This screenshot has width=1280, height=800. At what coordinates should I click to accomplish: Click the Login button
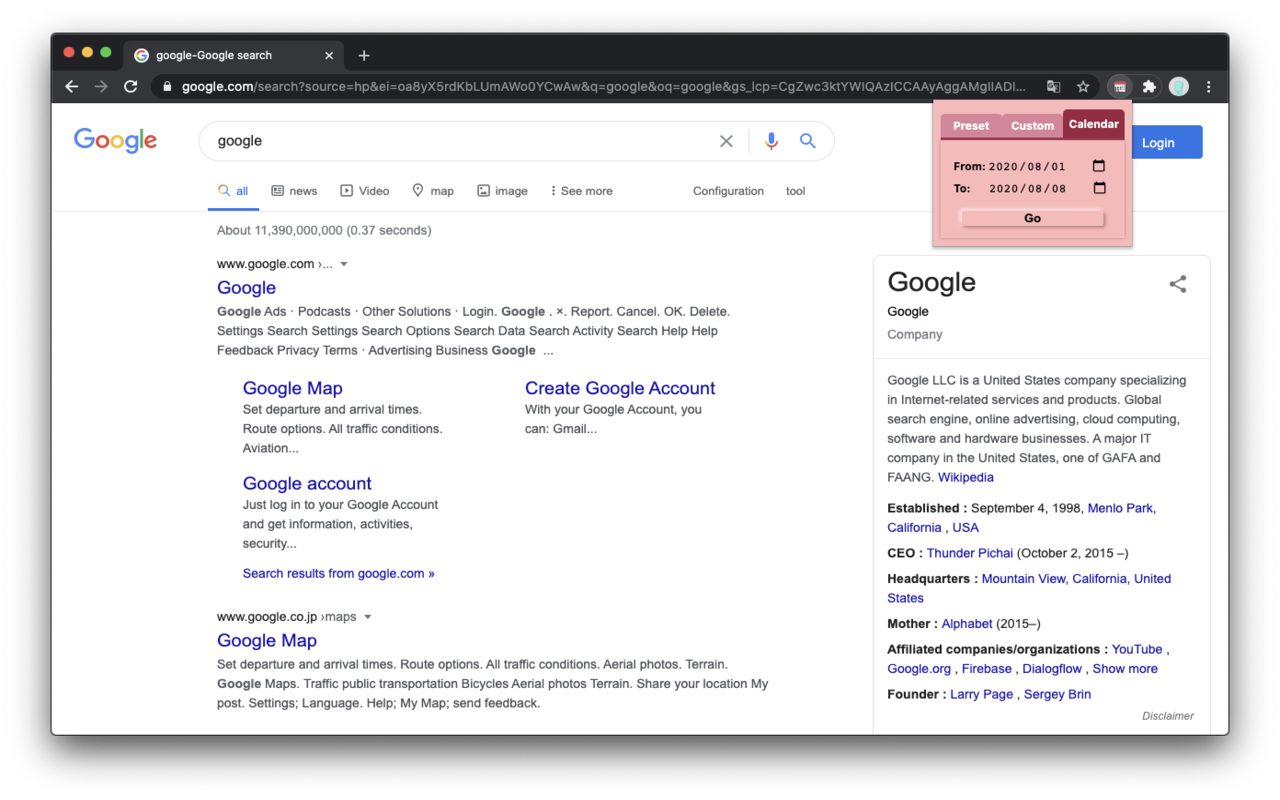1160,142
